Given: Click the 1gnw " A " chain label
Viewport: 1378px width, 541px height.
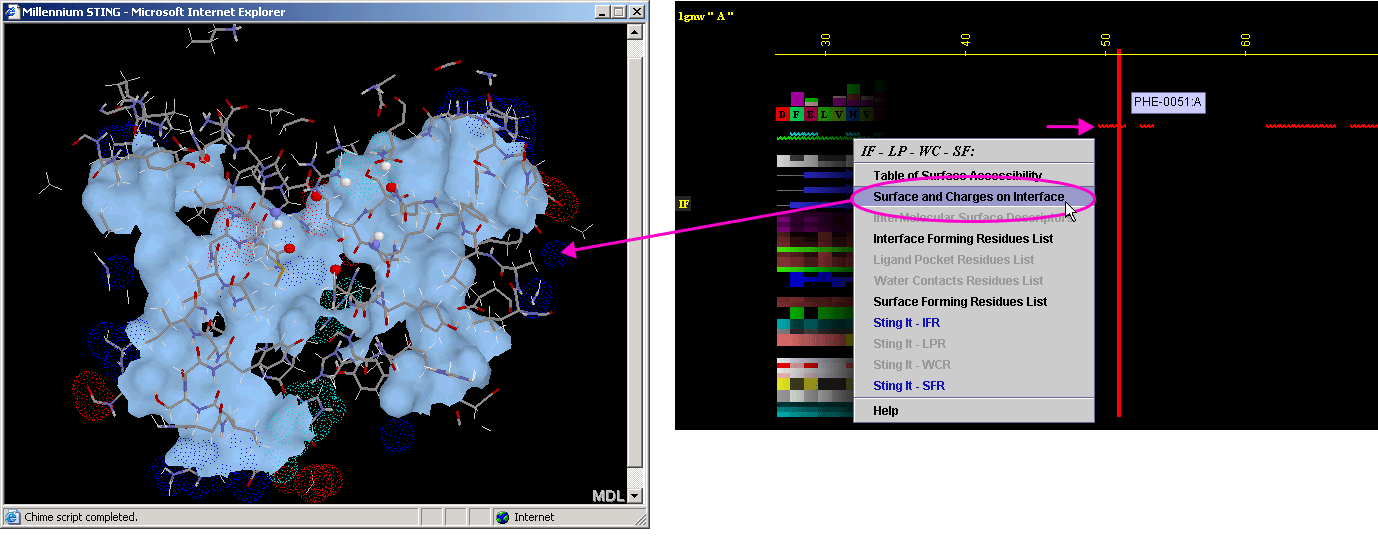Looking at the screenshot, I should click(706, 16).
